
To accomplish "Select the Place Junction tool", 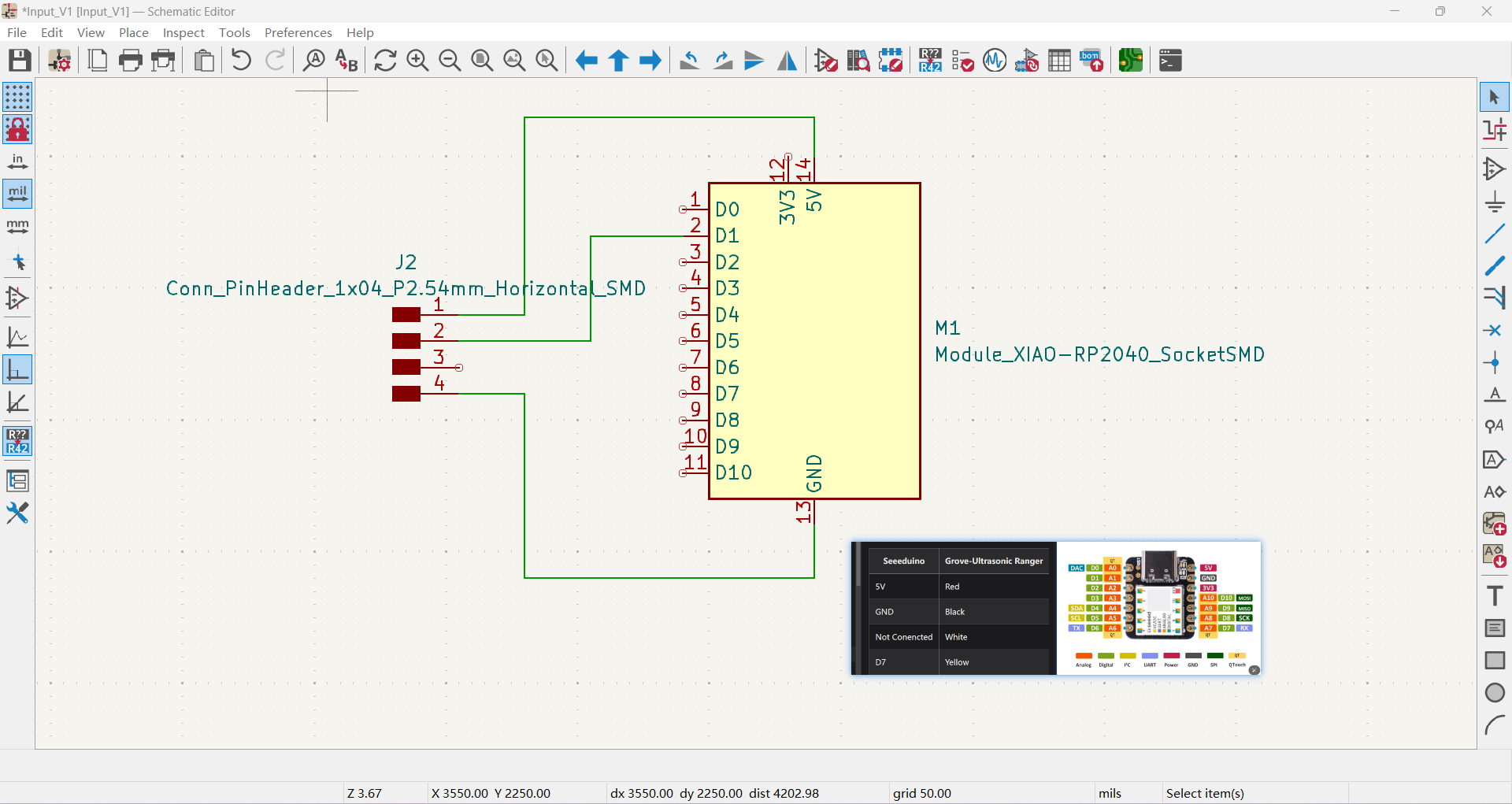I will [x=1494, y=363].
